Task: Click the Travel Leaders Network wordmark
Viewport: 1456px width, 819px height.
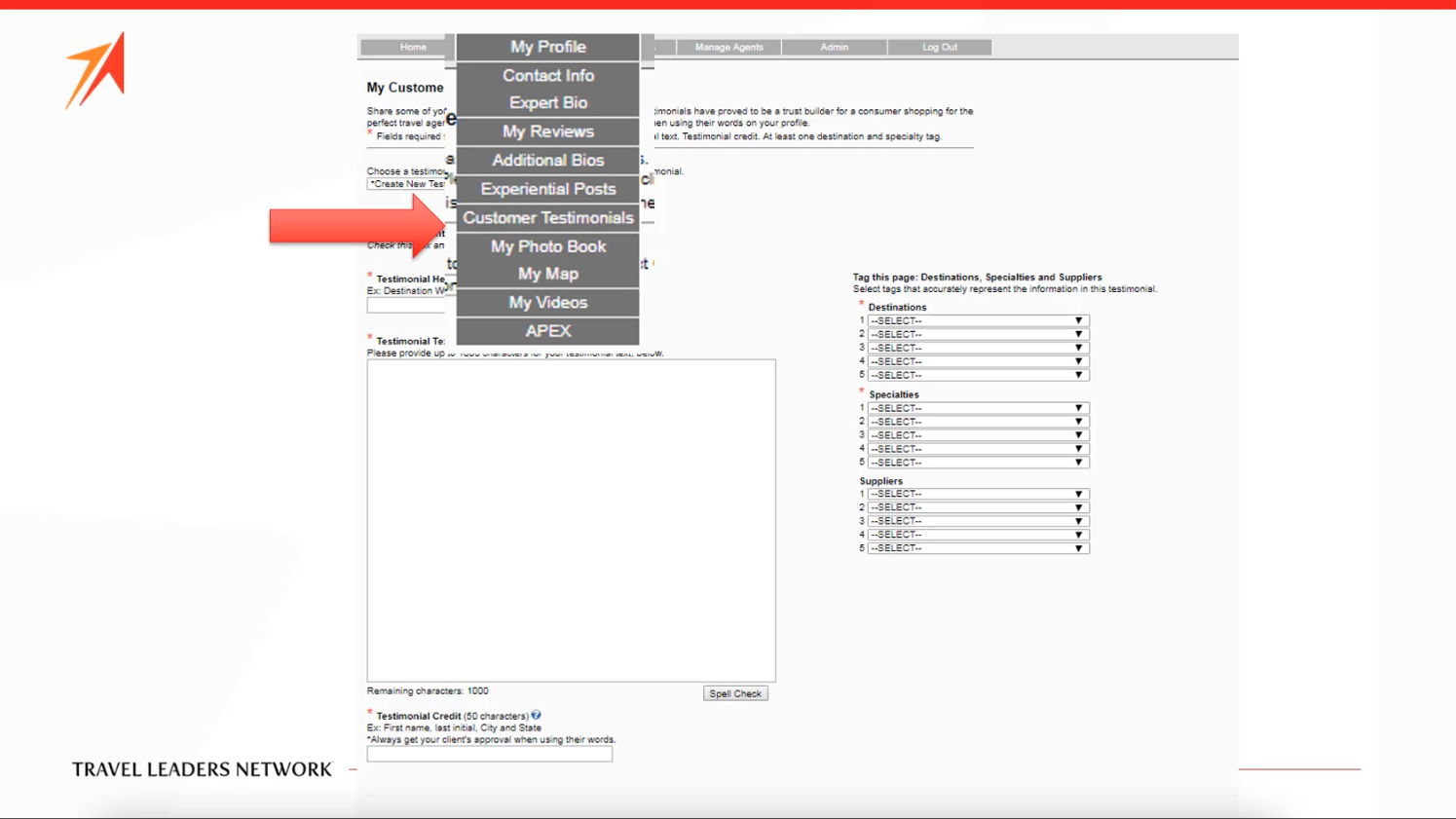Action: point(203,769)
